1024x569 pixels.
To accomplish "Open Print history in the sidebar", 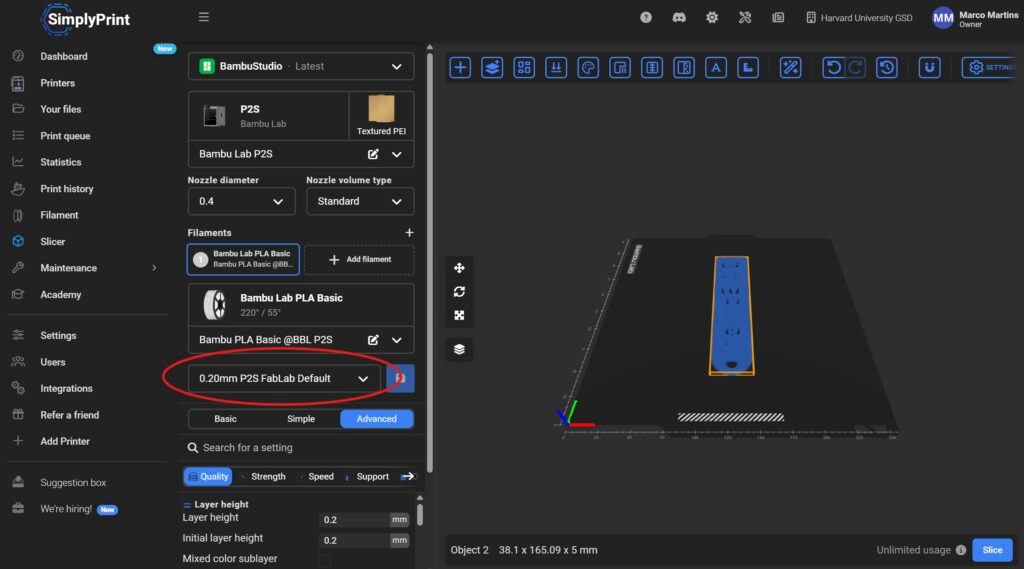I will click(x=67, y=189).
